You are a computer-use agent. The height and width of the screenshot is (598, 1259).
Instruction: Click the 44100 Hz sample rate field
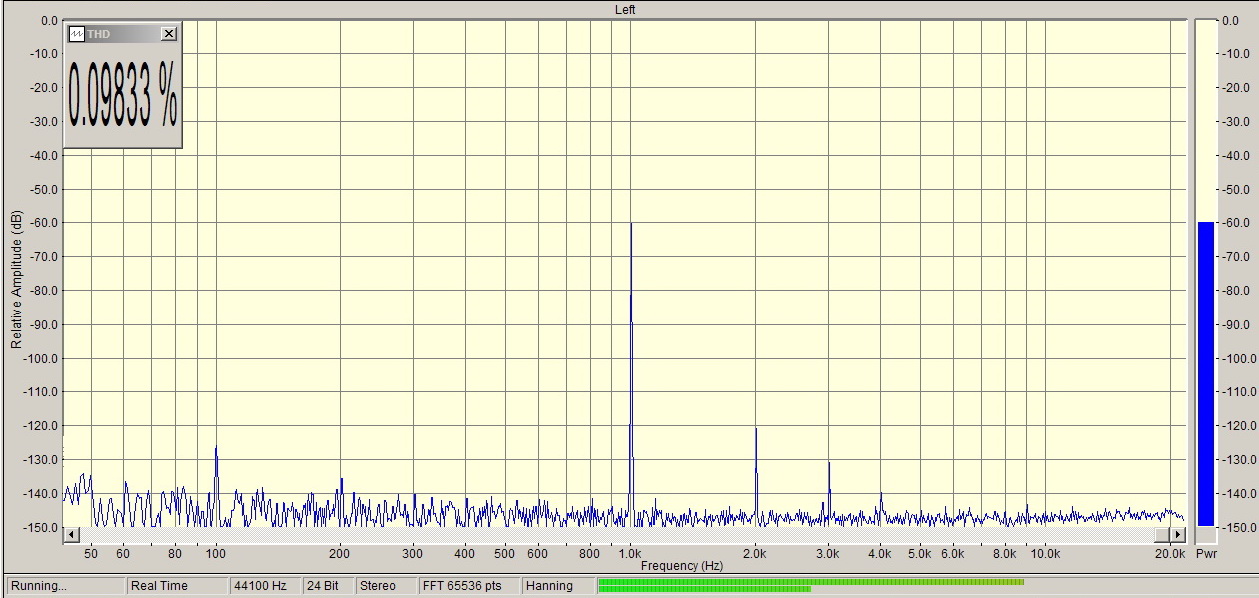(x=265, y=586)
